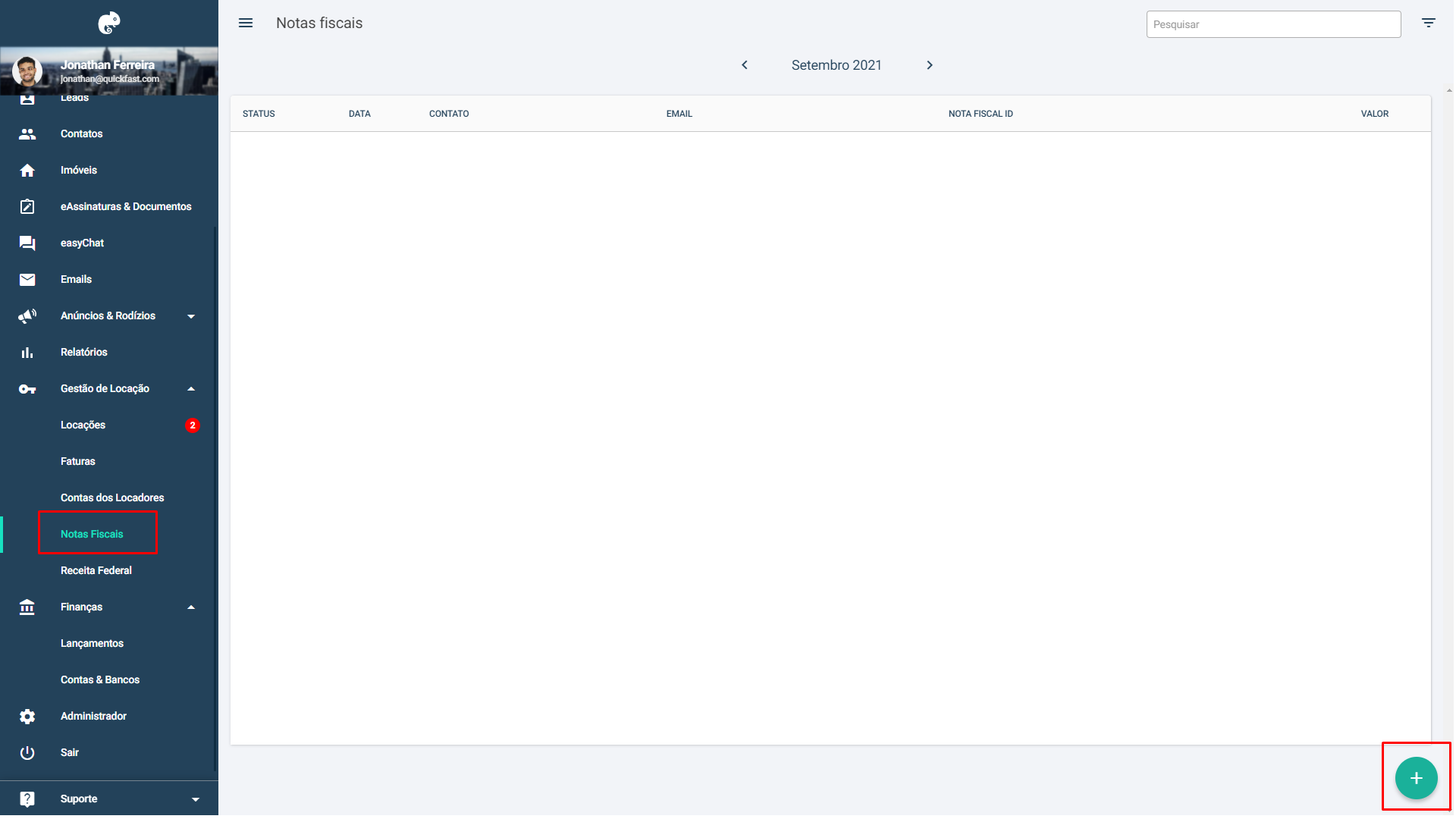Click the Suporte question mark icon

27,799
